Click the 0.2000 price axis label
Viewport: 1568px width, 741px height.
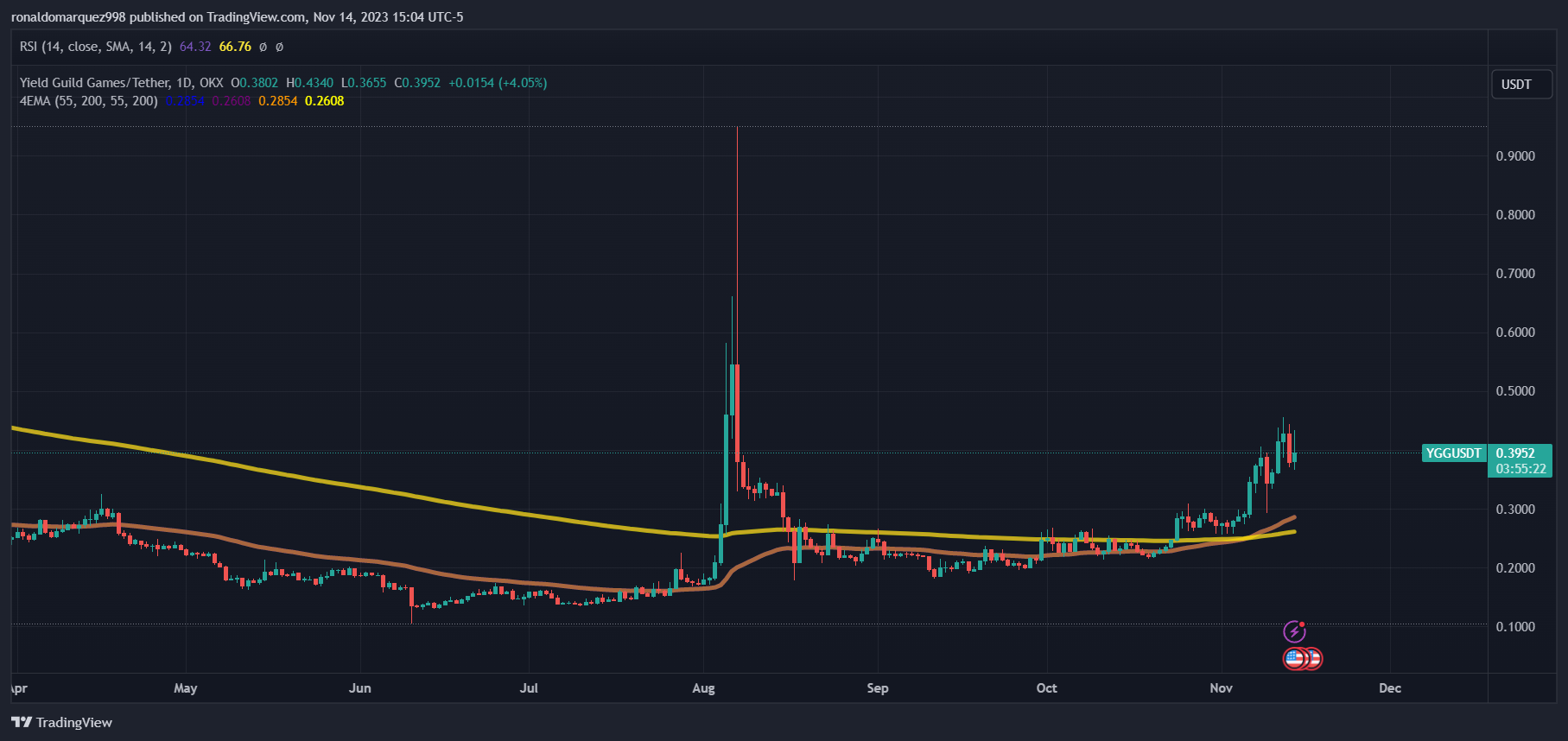pos(1515,568)
